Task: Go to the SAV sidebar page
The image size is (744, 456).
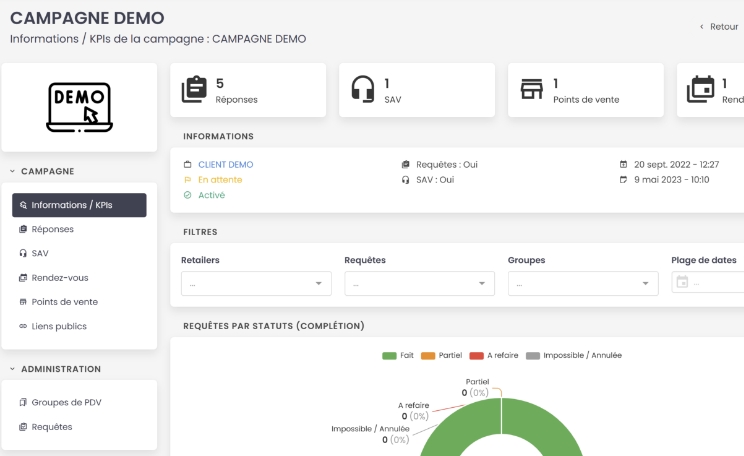Action: (79, 253)
